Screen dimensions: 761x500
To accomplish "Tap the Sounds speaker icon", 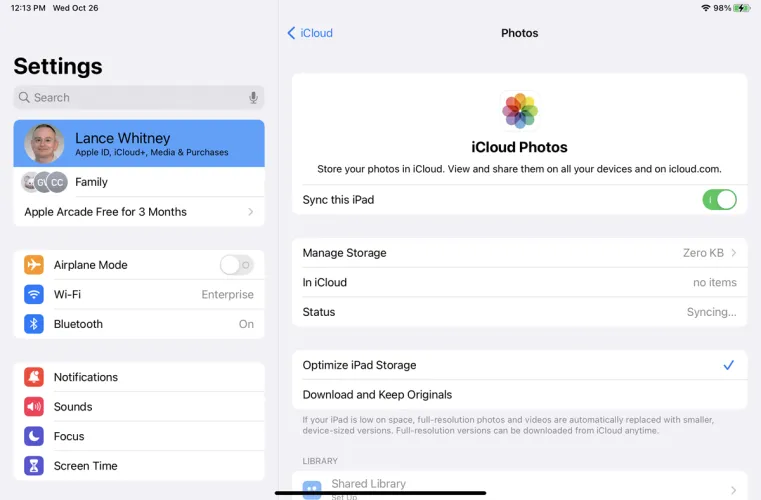I will (35, 407).
